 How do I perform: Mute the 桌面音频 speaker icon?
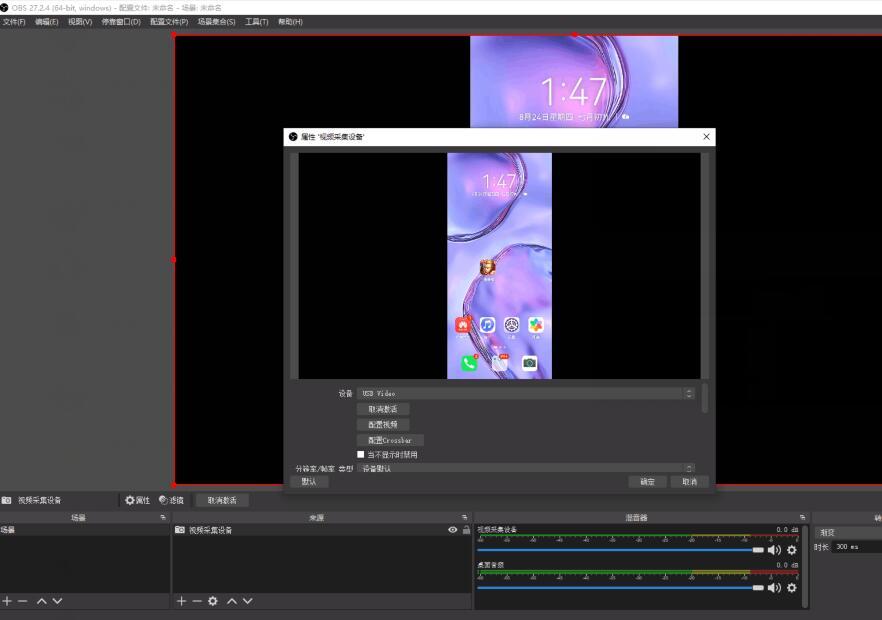(x=774, y=587)
